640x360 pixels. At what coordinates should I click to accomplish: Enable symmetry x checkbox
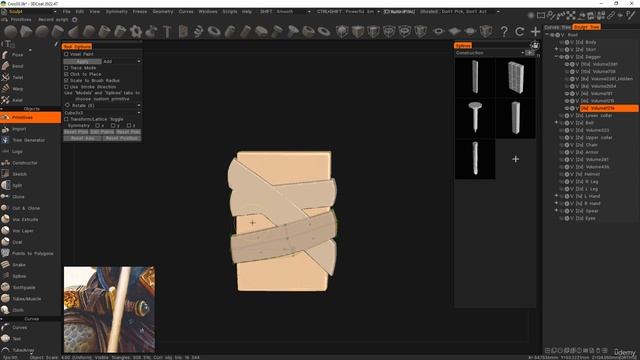coord(98,126)
